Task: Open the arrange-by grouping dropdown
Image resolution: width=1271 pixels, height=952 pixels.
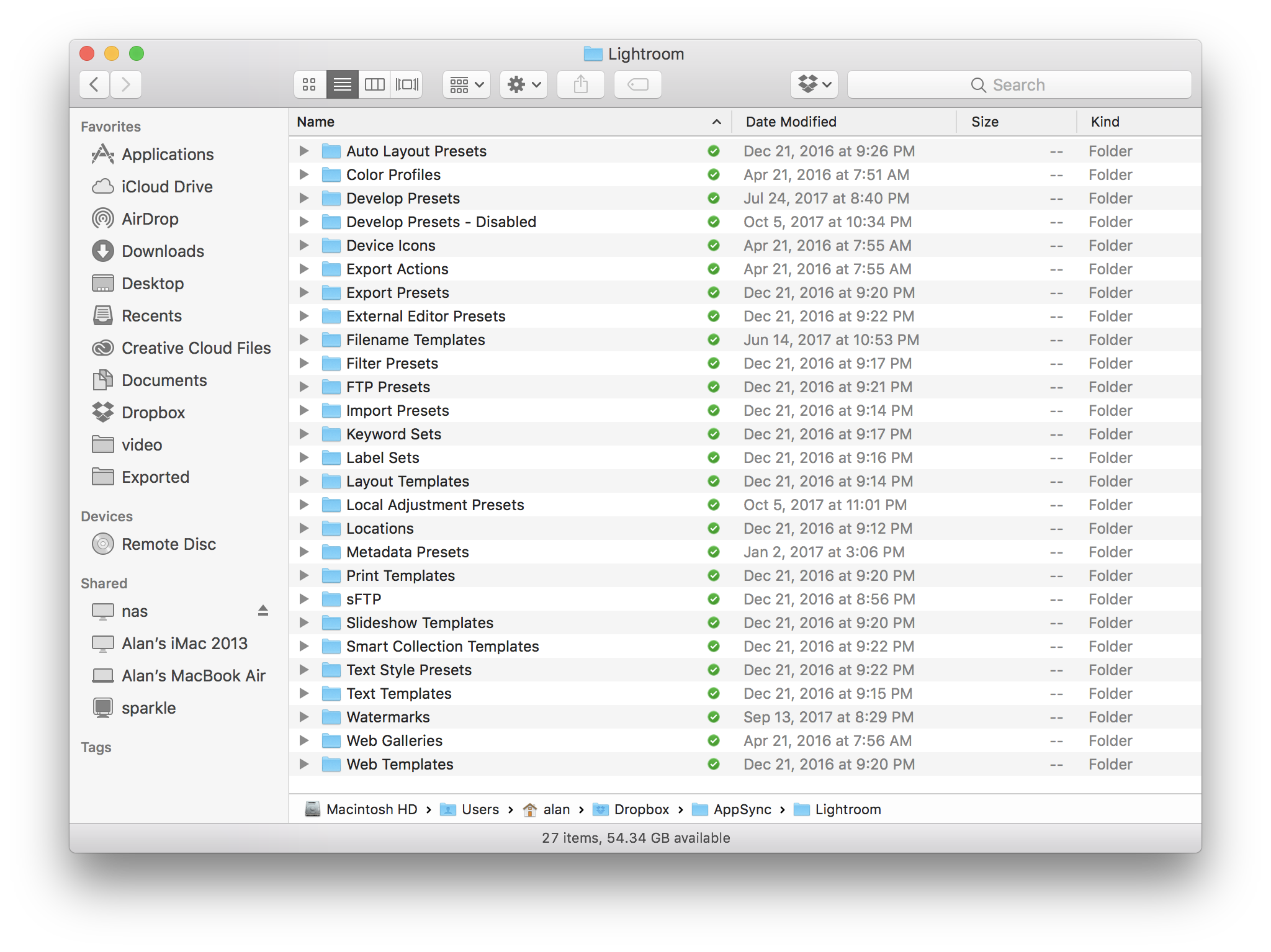Action: [467, 84]
